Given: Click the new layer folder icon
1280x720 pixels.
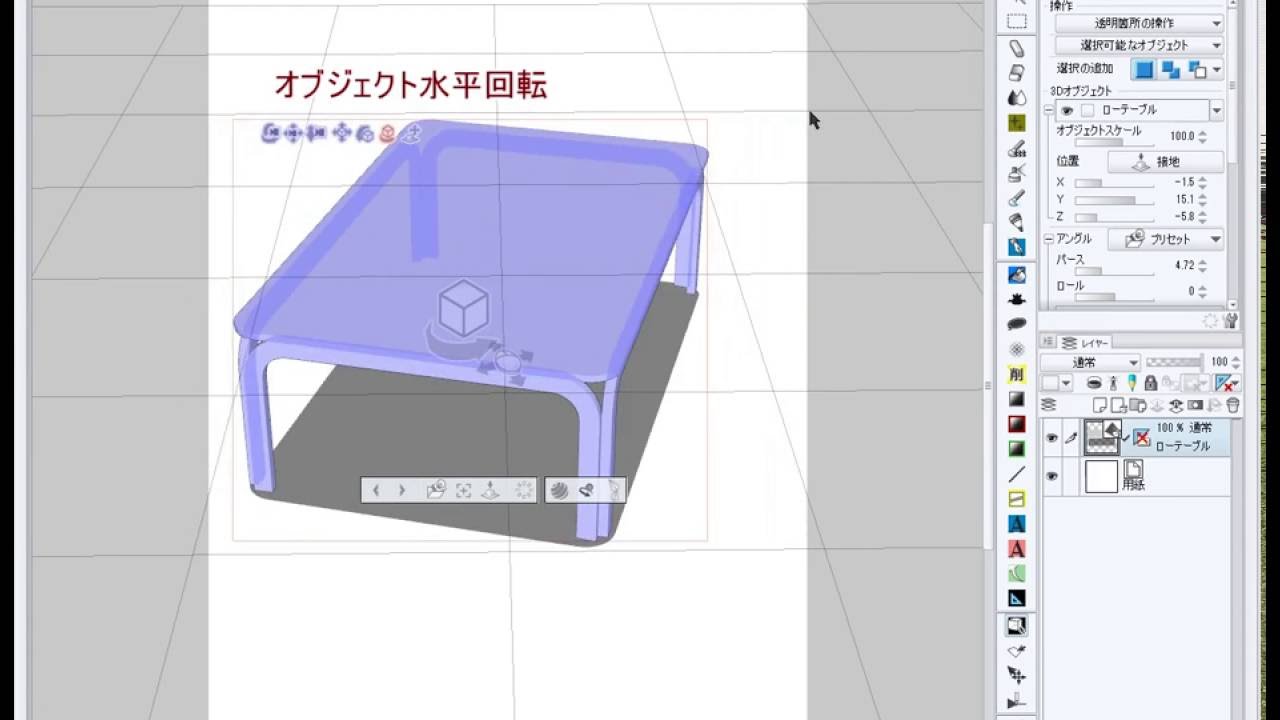Looking at the screenshot, I should (x=1138, y=405).
